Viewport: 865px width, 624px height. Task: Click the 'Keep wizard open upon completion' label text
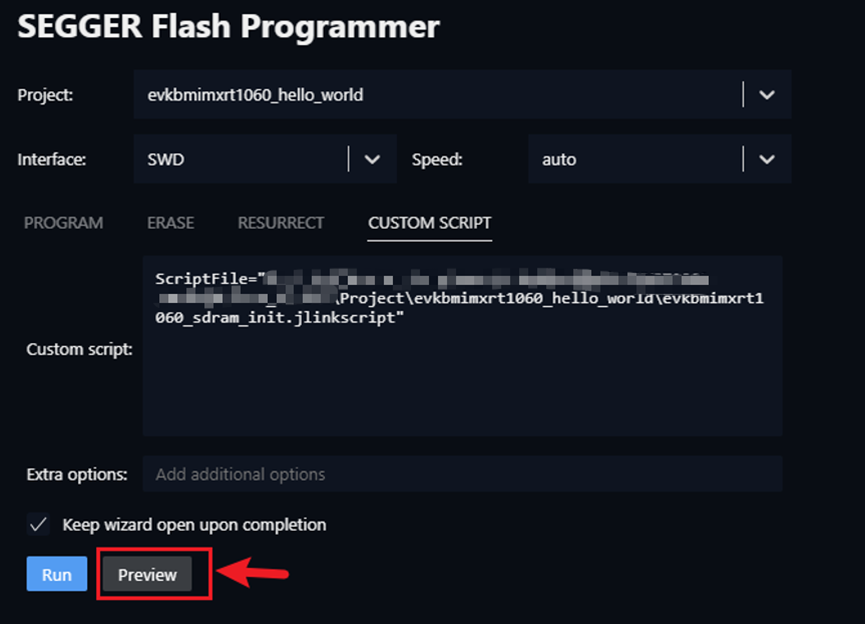point(194,524)
